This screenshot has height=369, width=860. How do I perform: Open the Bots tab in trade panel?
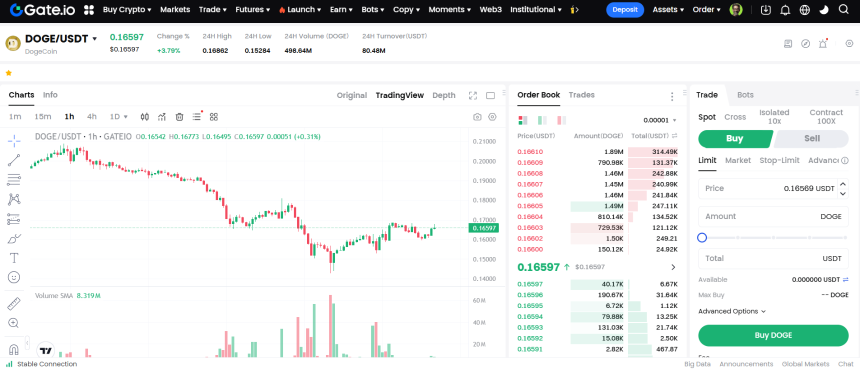click(745, 95)
